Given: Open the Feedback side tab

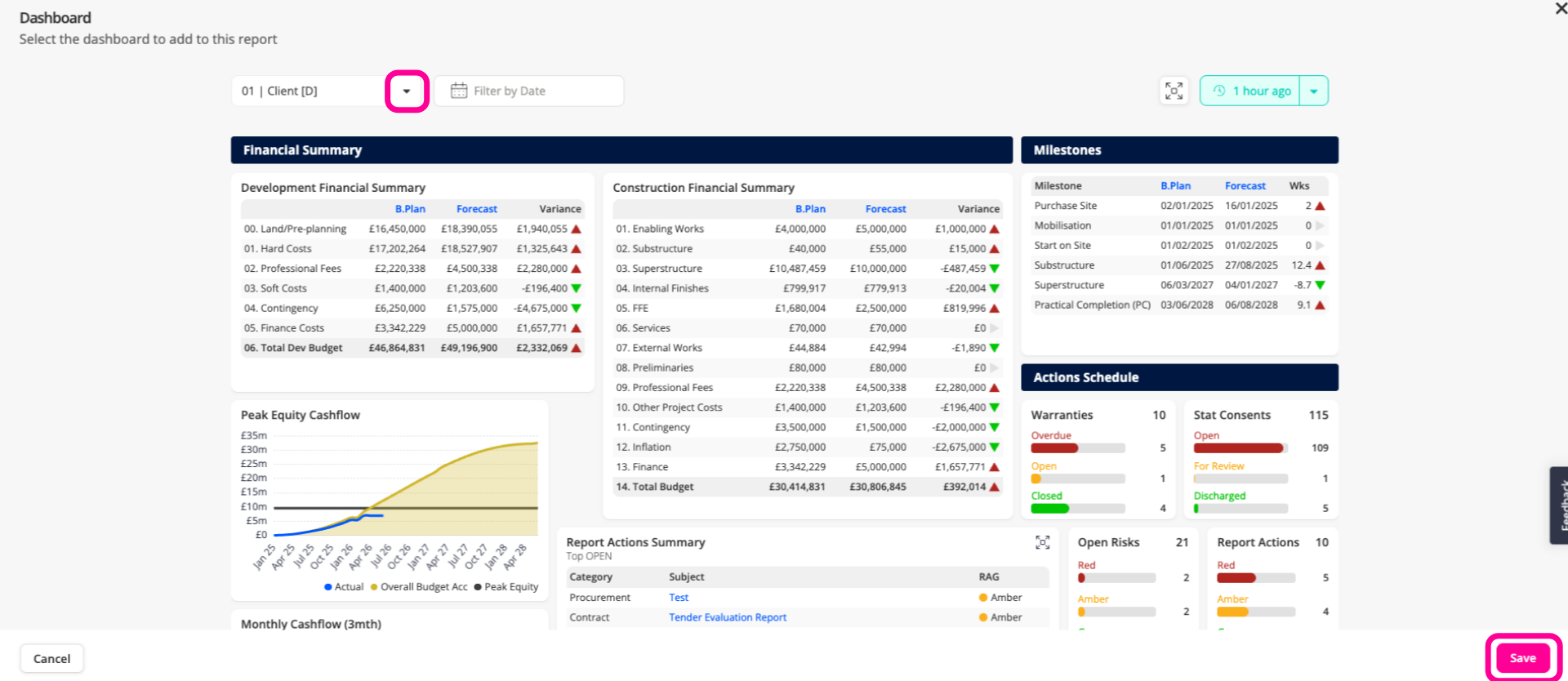Looking at the screenshot, I should point(1559,505).
